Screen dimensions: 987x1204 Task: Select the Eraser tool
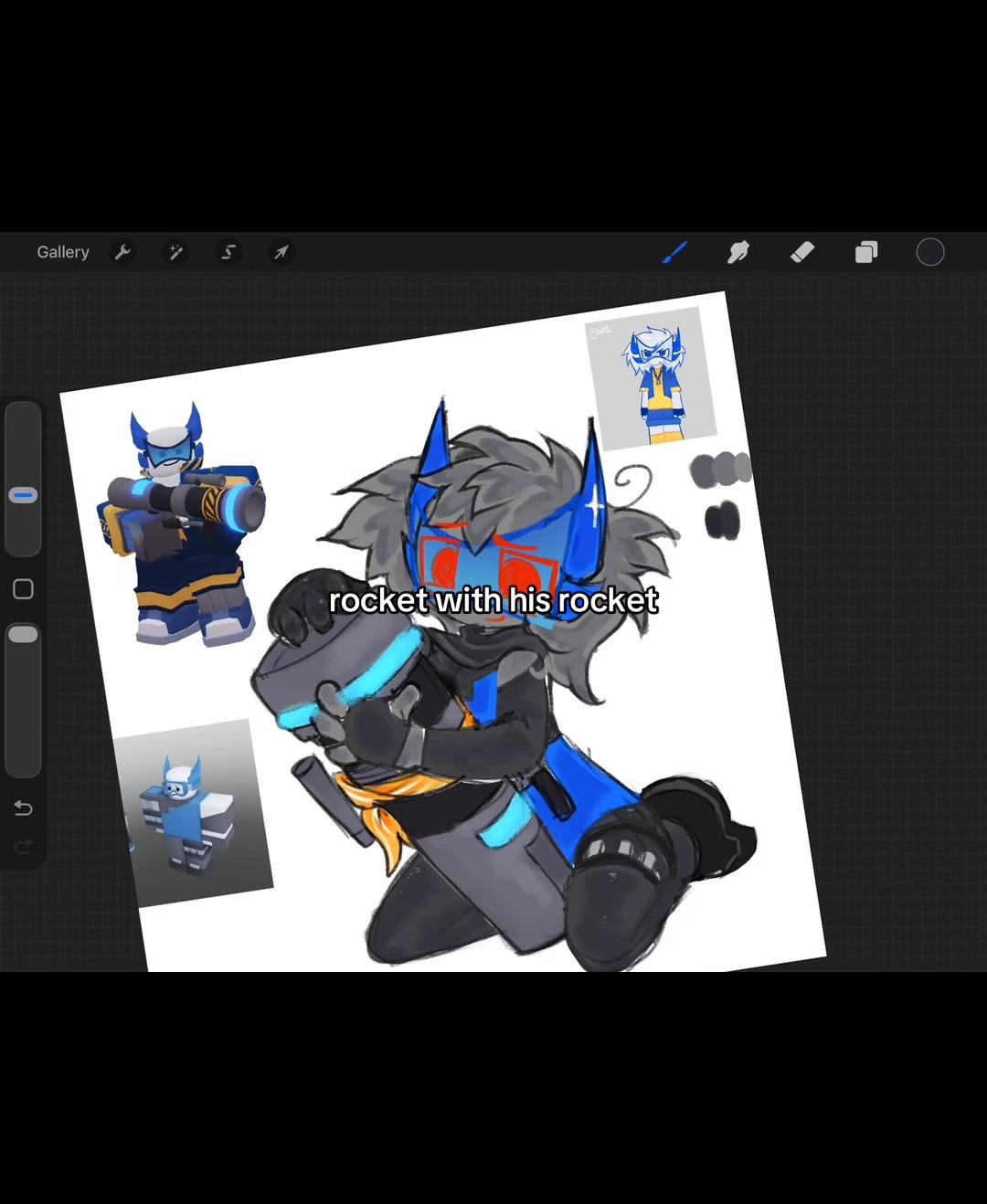tap(802, 252)
